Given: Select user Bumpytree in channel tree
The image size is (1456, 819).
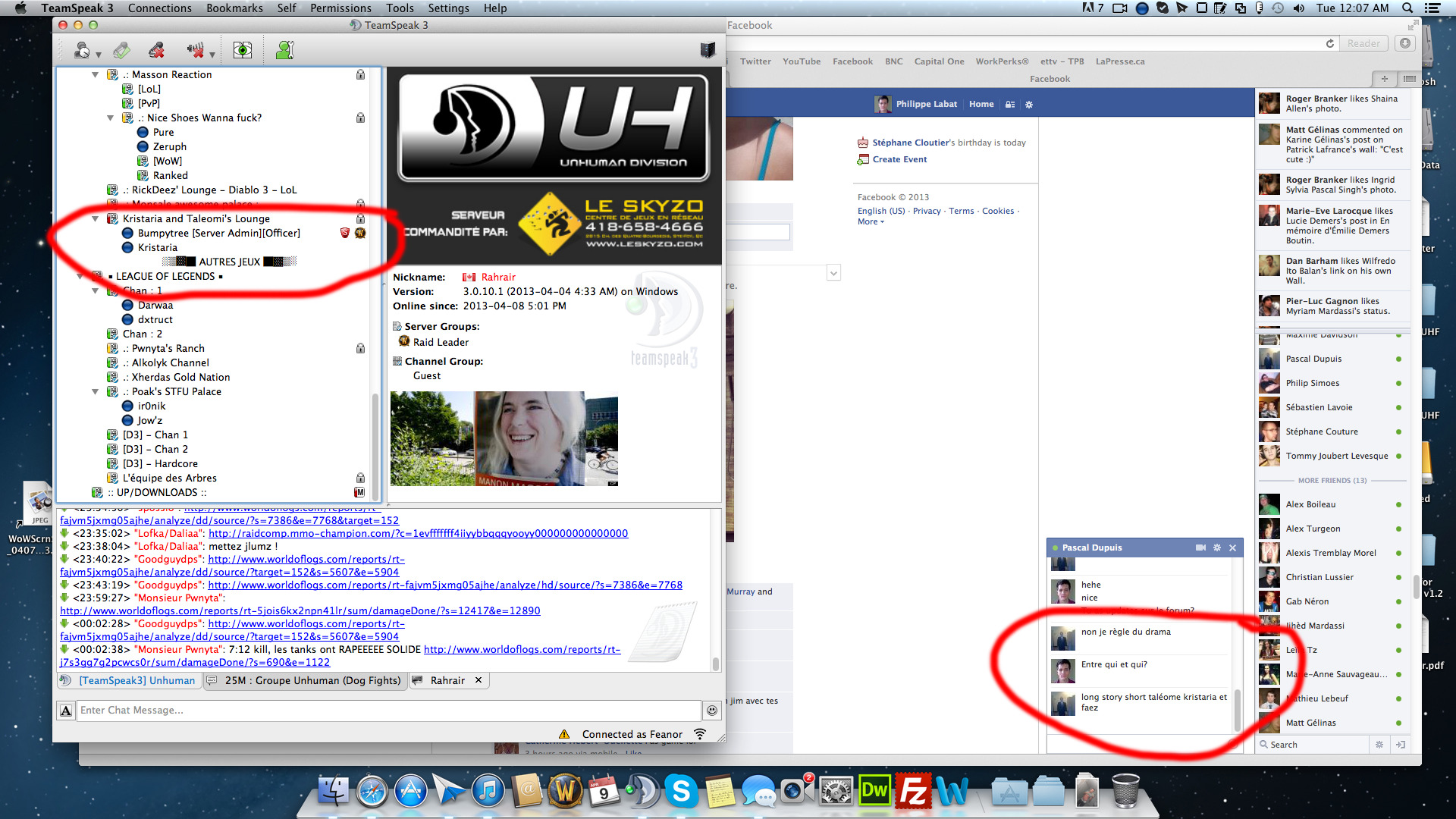Looking at the screenshot, I should [x=218, y=234].
